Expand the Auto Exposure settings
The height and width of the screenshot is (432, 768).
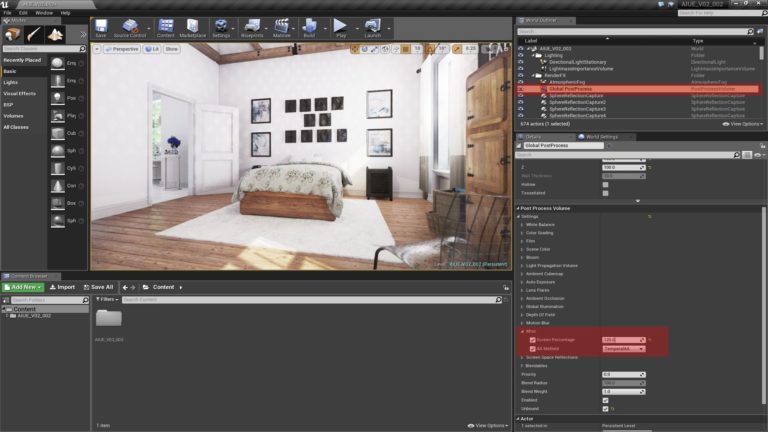[522, 282]
